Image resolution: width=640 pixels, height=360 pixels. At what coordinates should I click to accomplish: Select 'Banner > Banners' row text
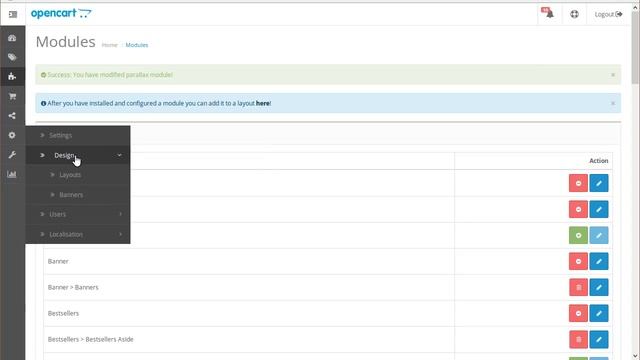point(73,287)
